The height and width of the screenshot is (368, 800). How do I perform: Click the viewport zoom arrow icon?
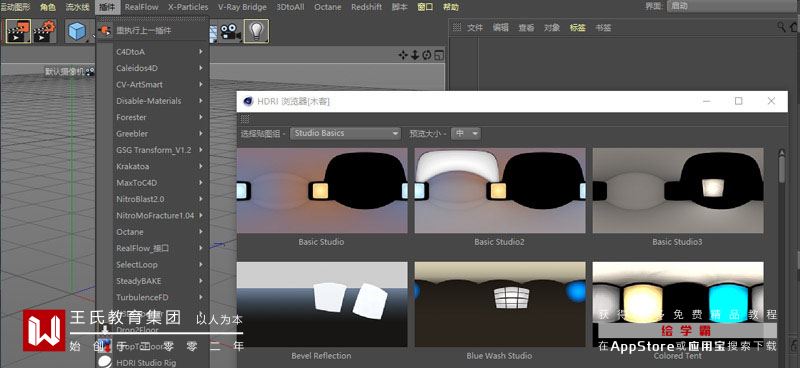pos(415,55)
